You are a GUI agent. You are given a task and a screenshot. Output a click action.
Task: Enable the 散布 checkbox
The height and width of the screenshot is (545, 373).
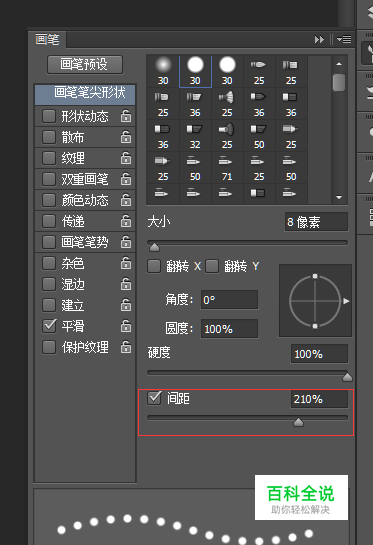(x=49, y=137)
